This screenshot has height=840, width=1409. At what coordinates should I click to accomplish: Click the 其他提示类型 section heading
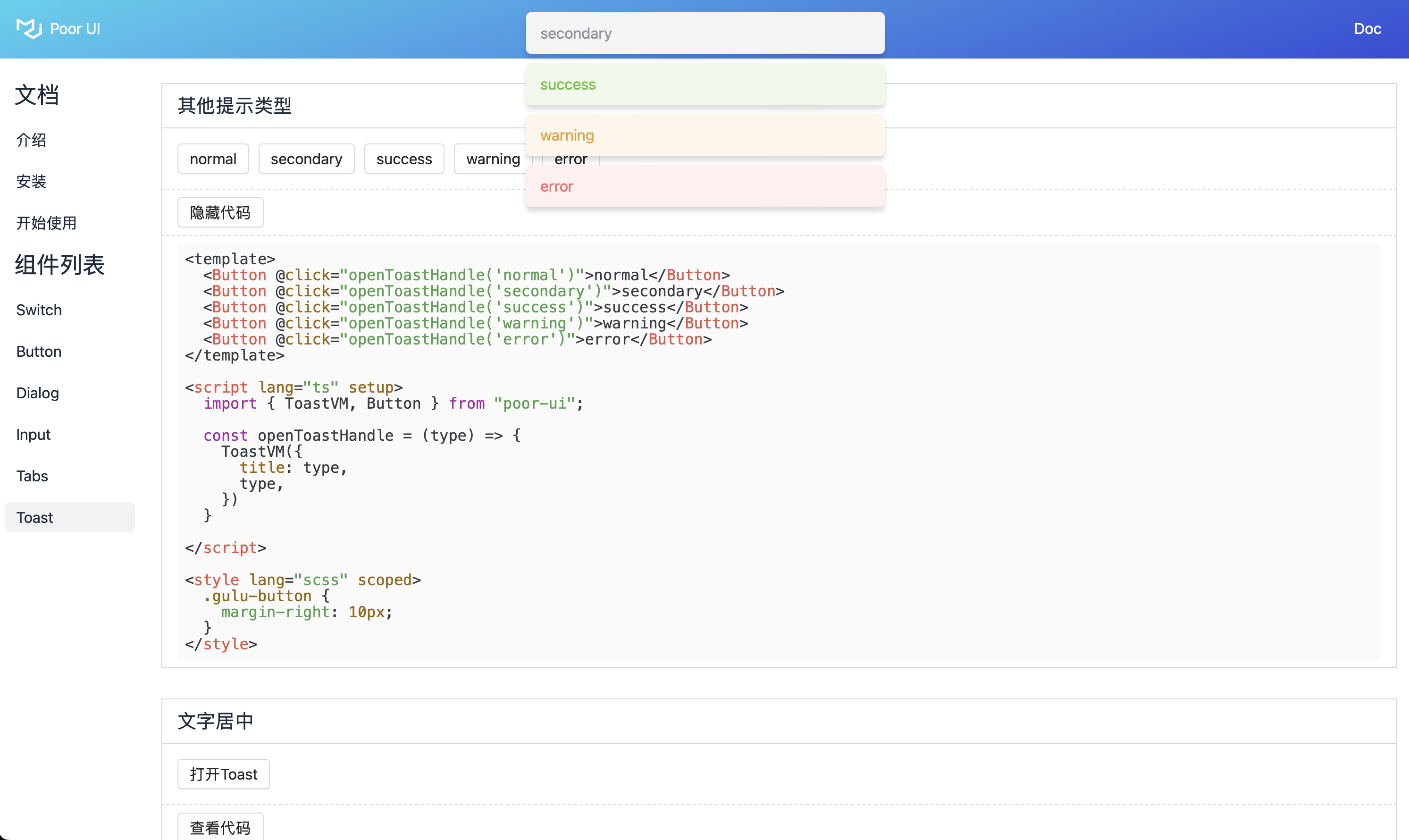click(x=234, y=105)
